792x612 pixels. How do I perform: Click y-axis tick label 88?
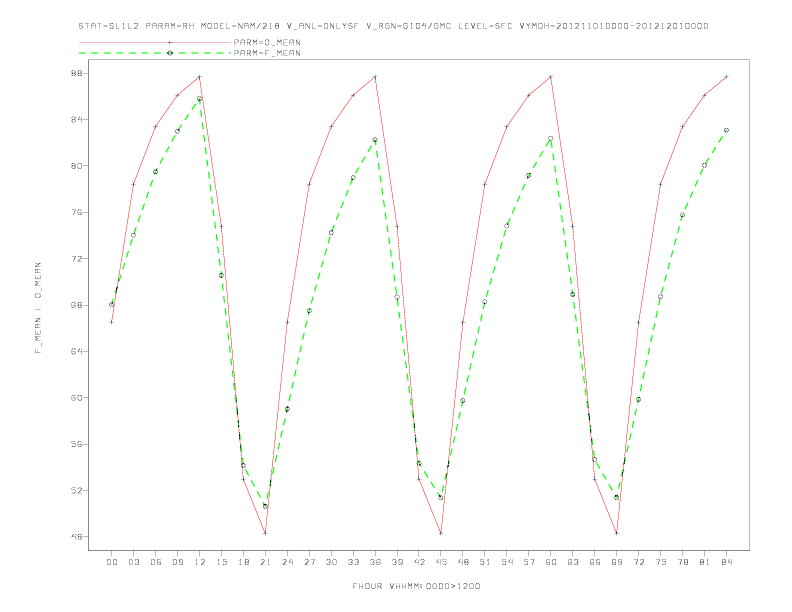tap(76, 73)
